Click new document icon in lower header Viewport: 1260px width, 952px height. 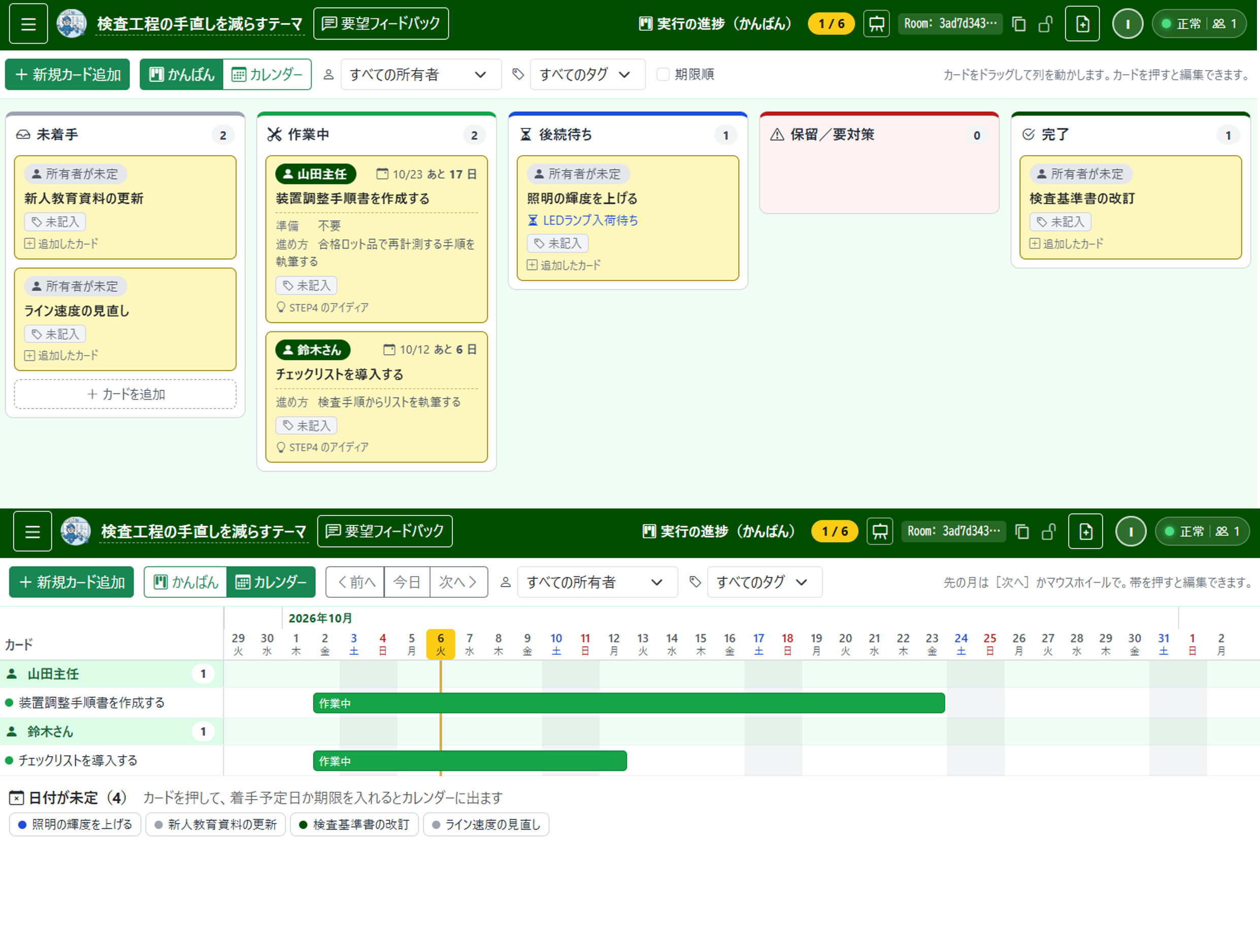1086,531
